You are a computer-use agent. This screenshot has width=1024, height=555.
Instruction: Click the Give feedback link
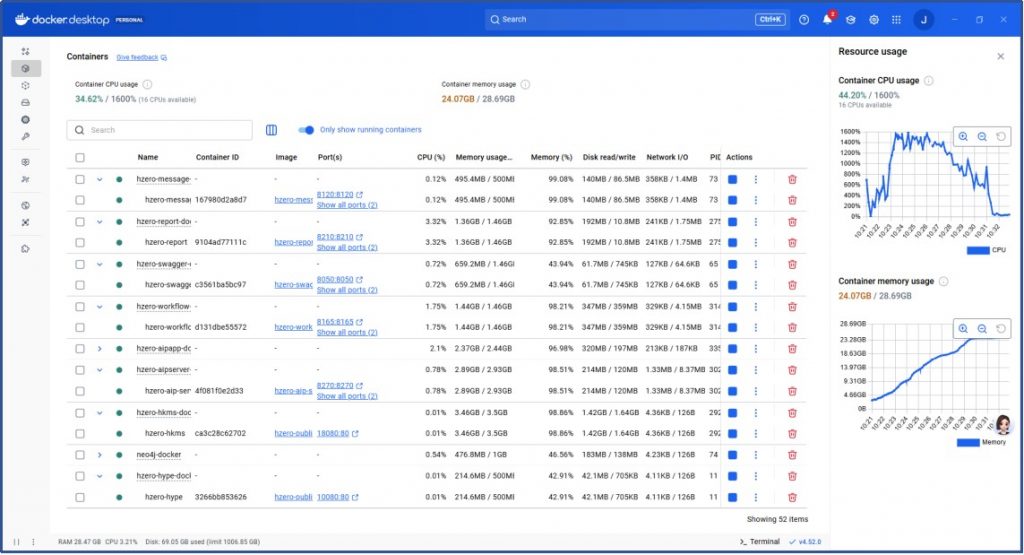point(140,58)
